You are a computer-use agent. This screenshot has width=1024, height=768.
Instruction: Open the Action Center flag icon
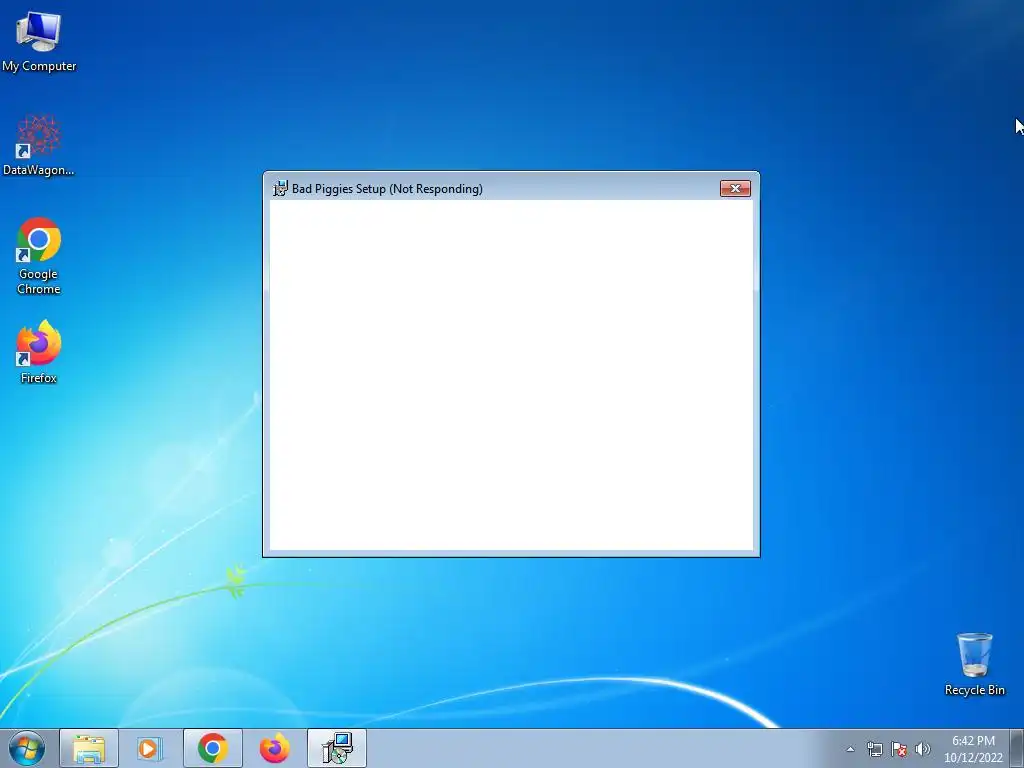point(899,749)
